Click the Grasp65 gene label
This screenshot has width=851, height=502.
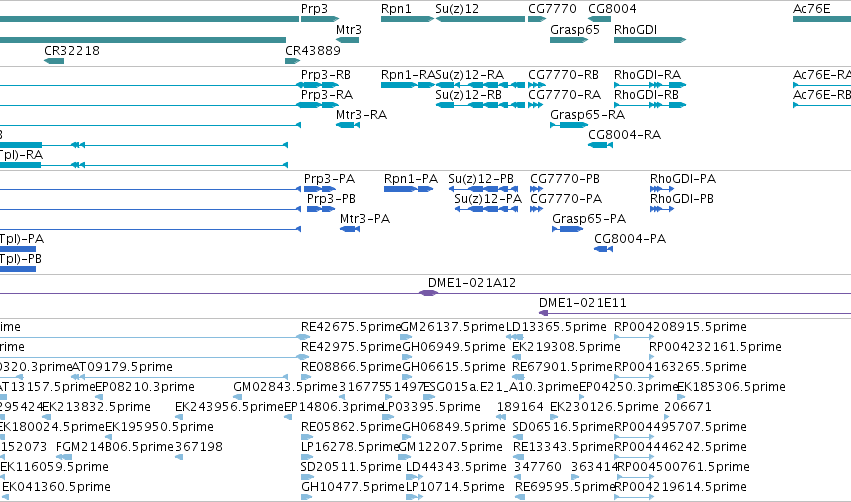(x=575, y=30)
